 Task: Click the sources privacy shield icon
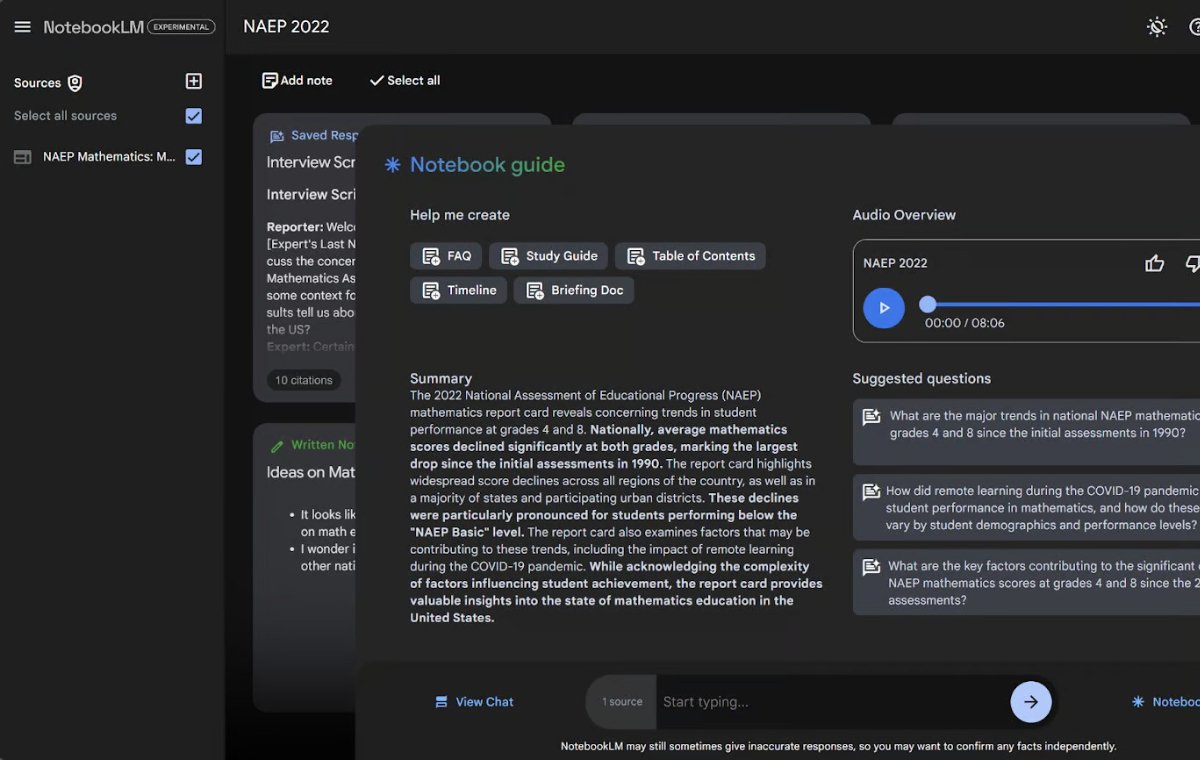[75, 83]
